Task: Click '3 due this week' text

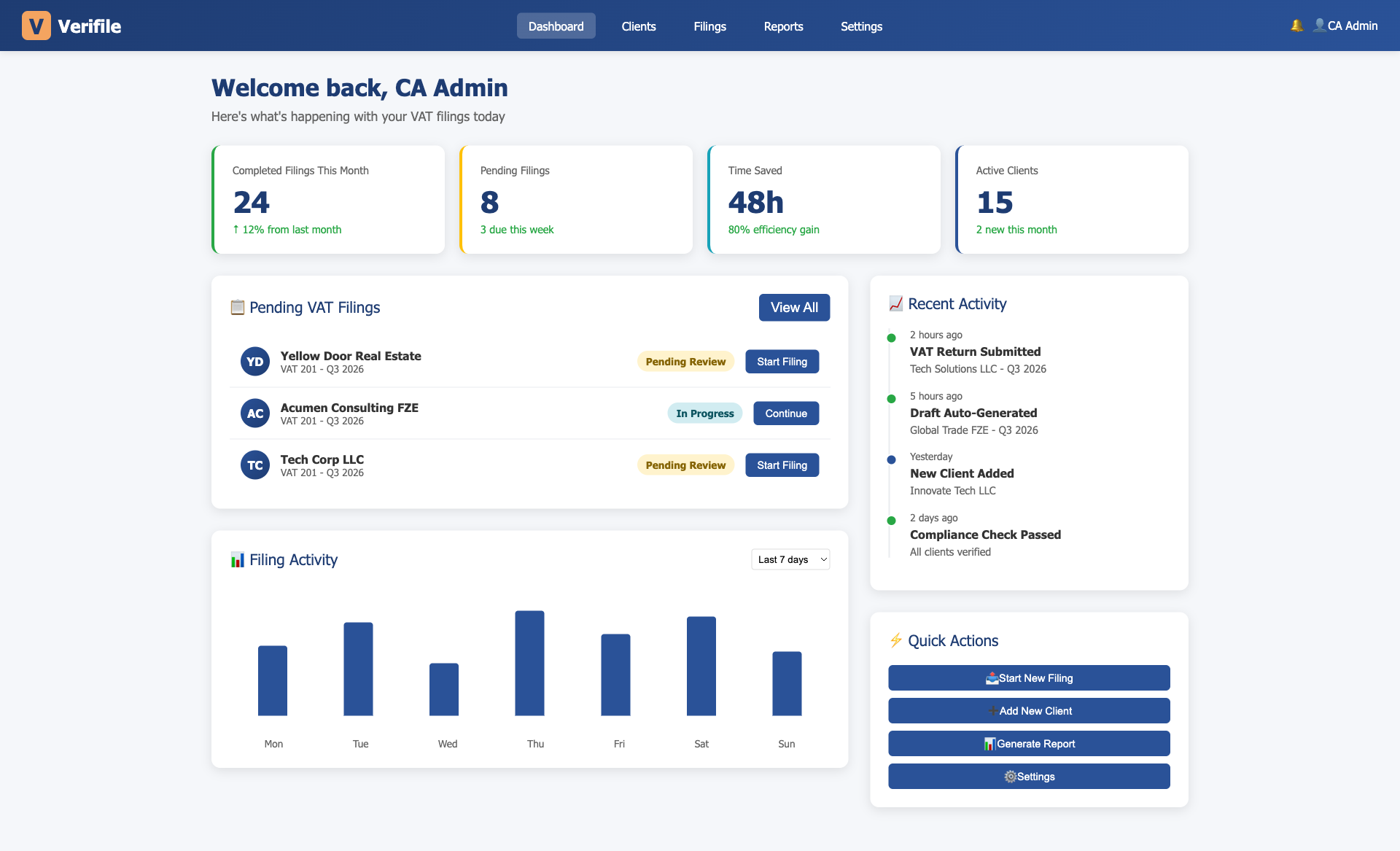Action: click(517, 230)
